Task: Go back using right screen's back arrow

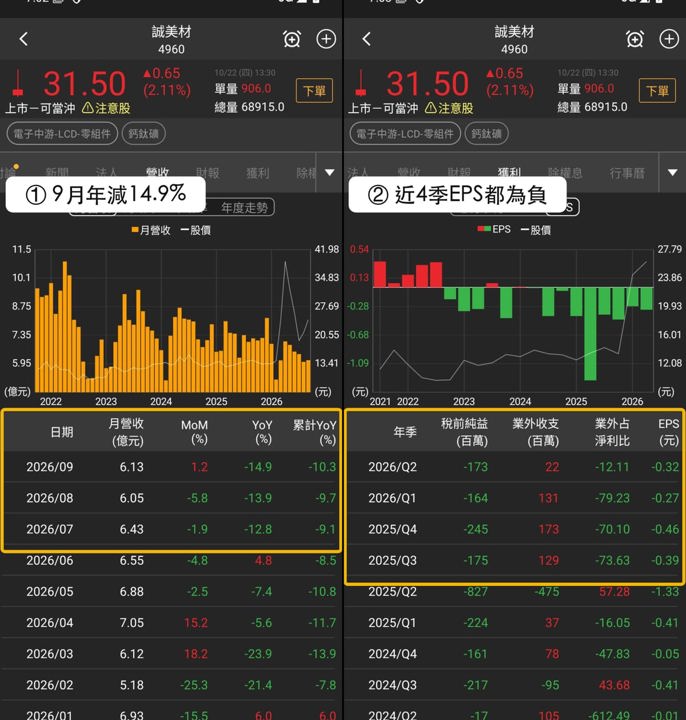Action: [366, 39]
